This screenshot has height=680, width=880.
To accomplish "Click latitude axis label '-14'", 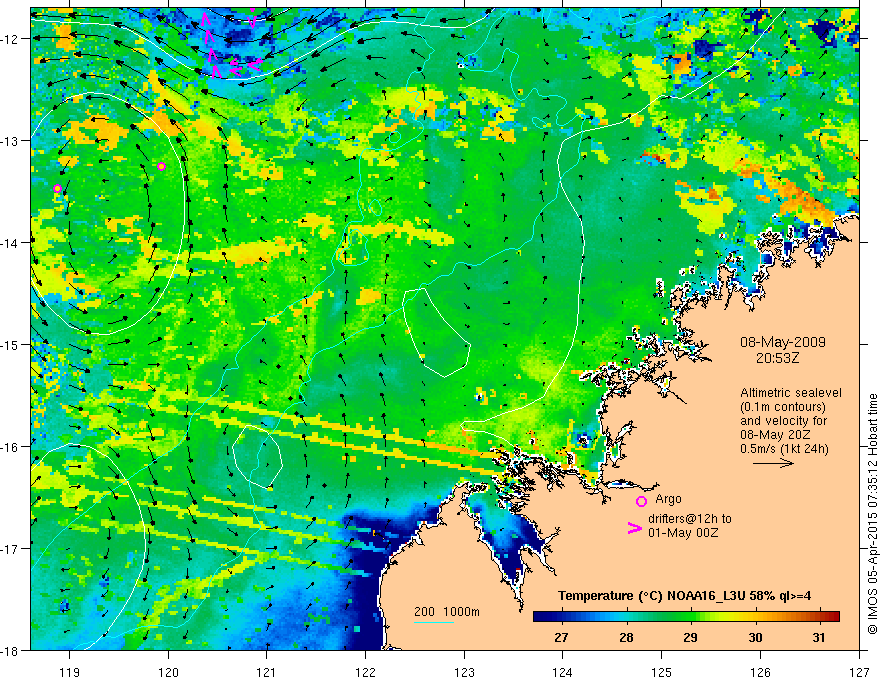I will 10,243.
